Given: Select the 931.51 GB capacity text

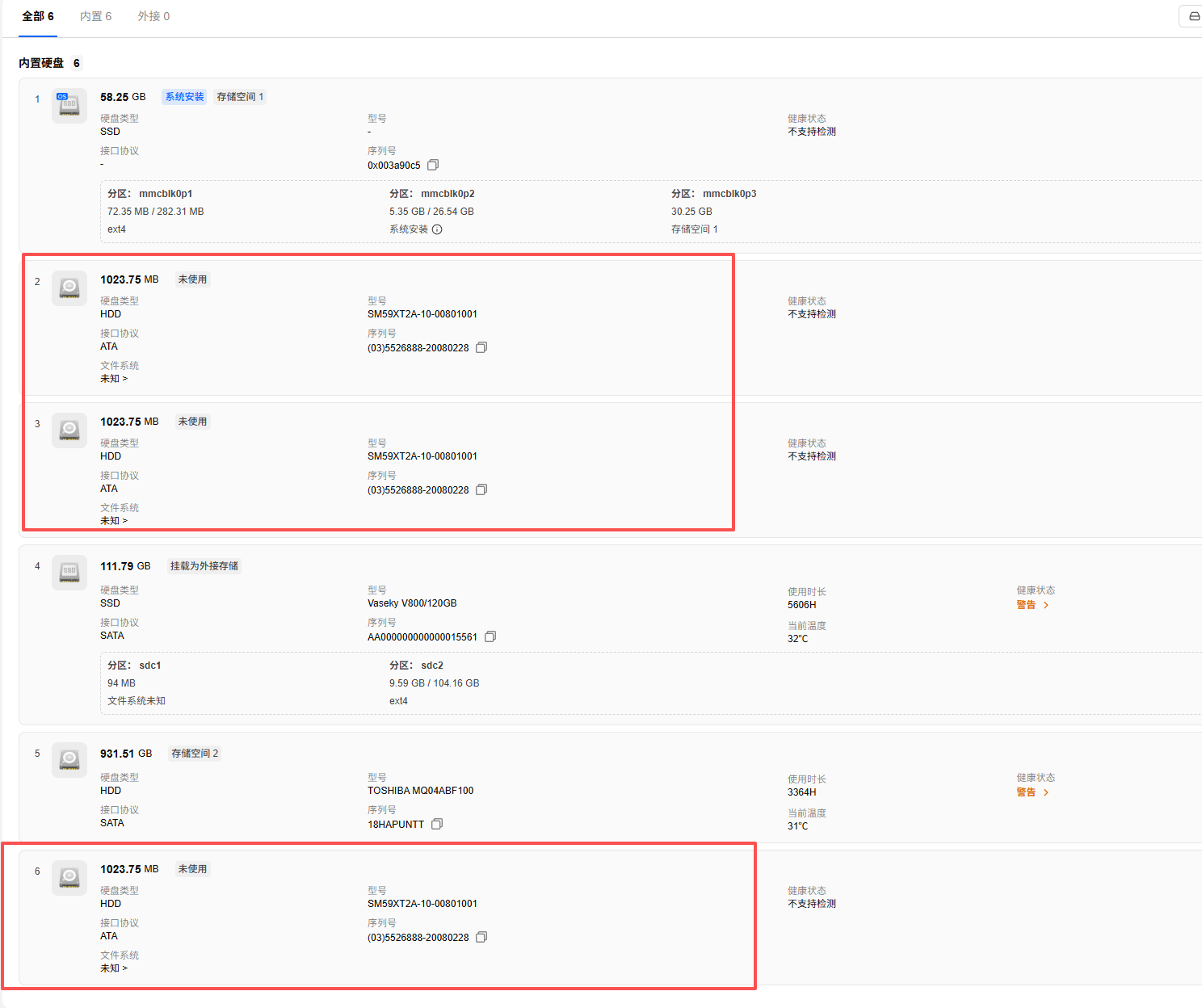Looking at the screenshot, I should pos(126,754).
